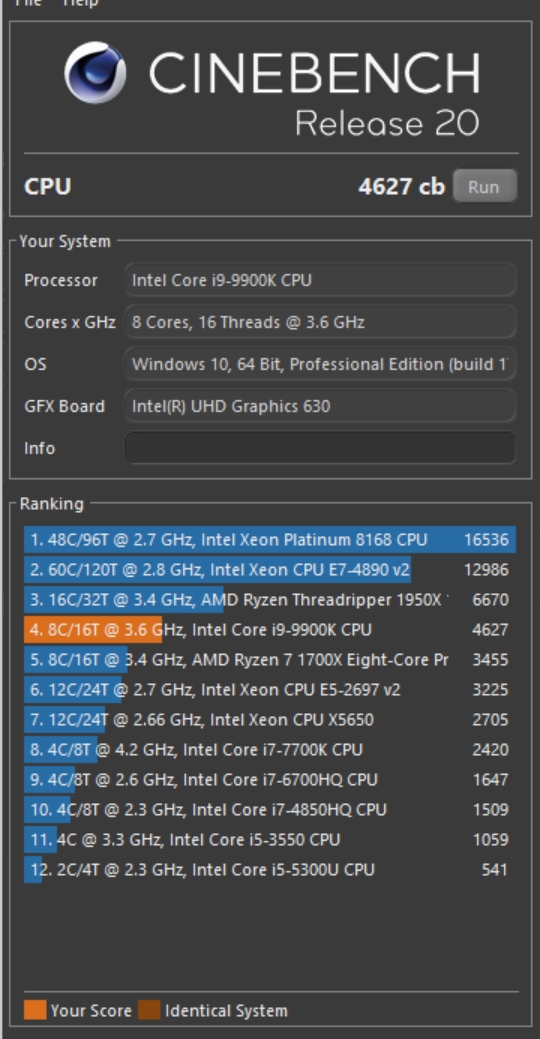This screenshot has width=540, height=1039.
Task: Click the OS field showing Windows 10
Action: (x=319, y=364)
